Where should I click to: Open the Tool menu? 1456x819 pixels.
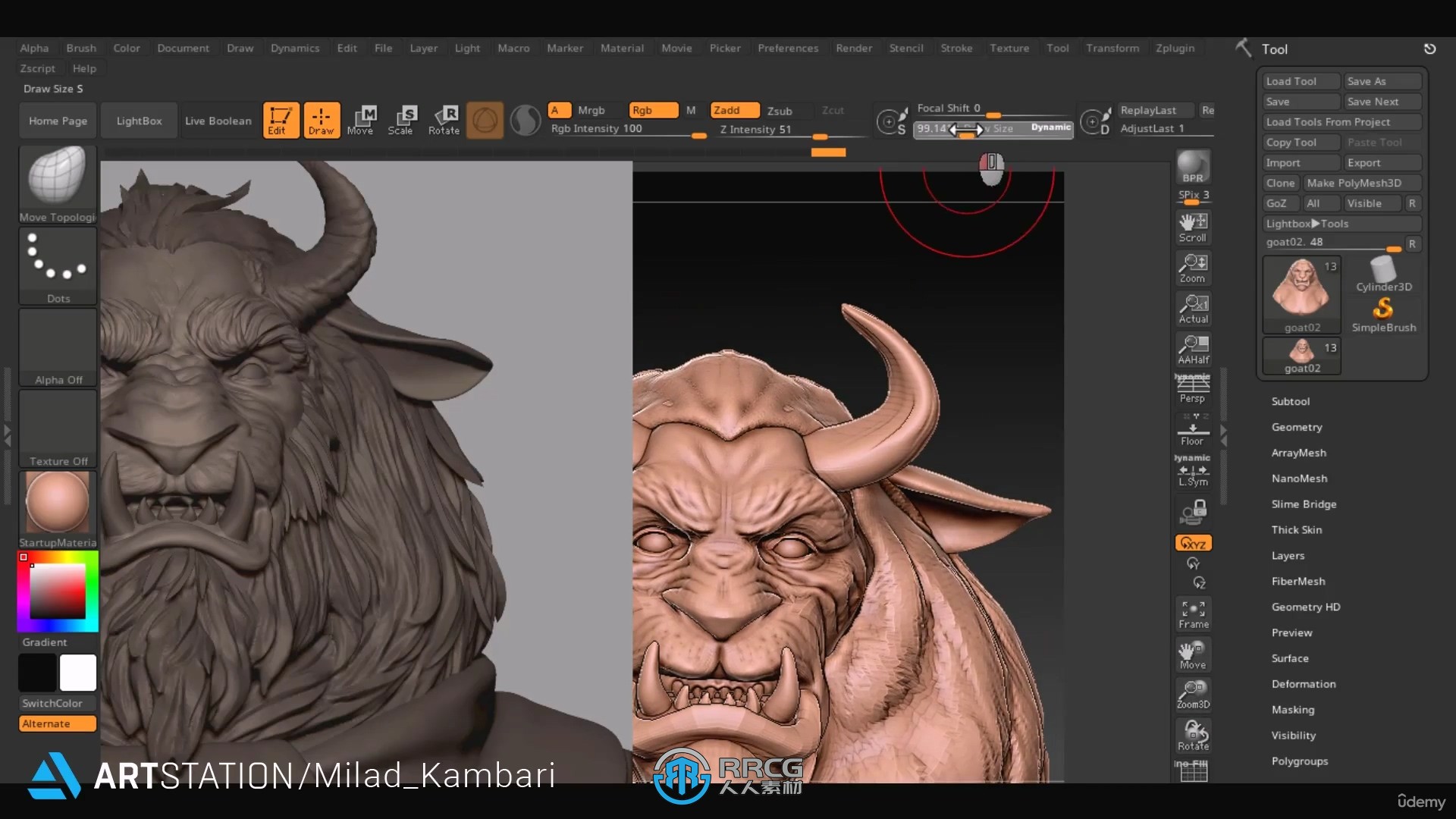(1057, 47)
